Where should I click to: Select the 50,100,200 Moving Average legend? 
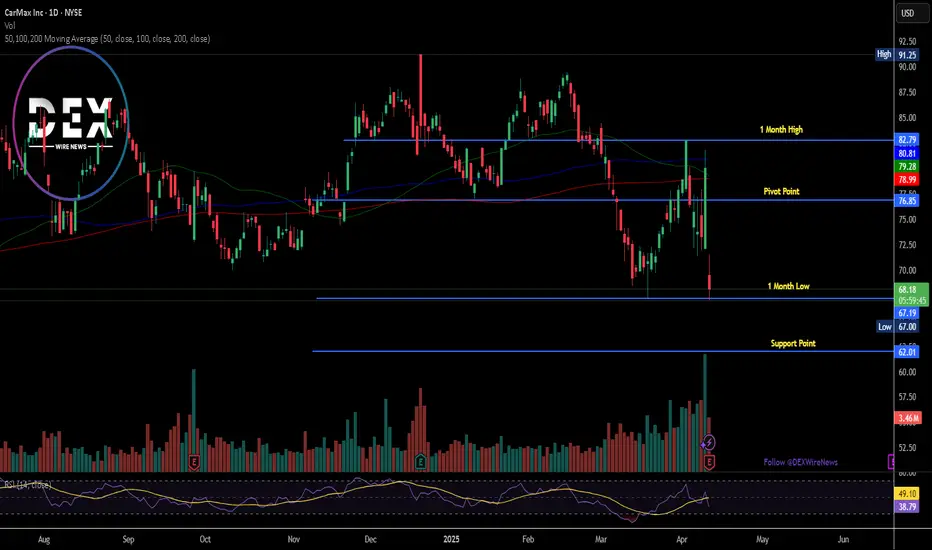(107, 39)
